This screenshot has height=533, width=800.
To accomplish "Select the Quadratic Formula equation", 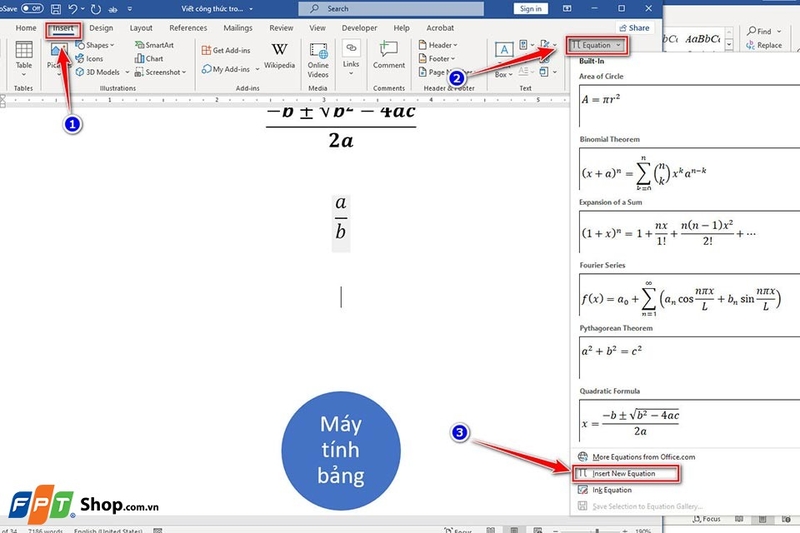I will (x=689, y=421).
